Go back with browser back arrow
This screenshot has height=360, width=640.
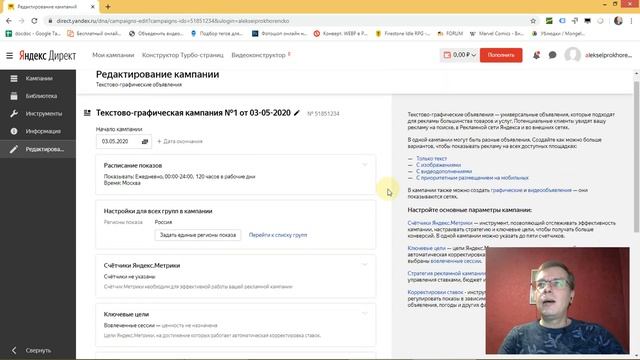coord(9,21)
